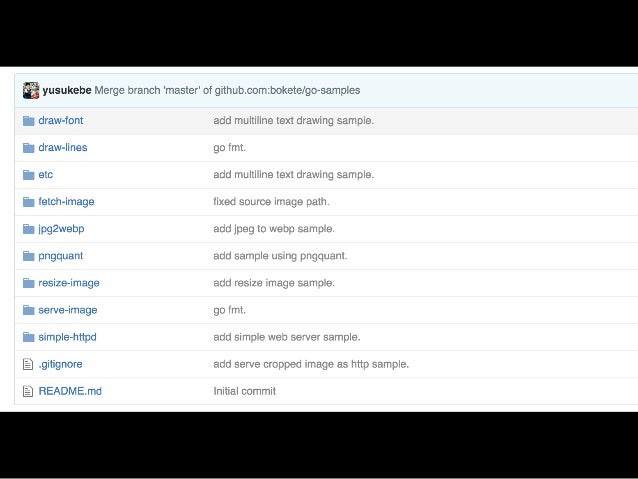Screen dimensions: 638x479
Task: View the 'Initial commit' commit message
Action: 245,391
